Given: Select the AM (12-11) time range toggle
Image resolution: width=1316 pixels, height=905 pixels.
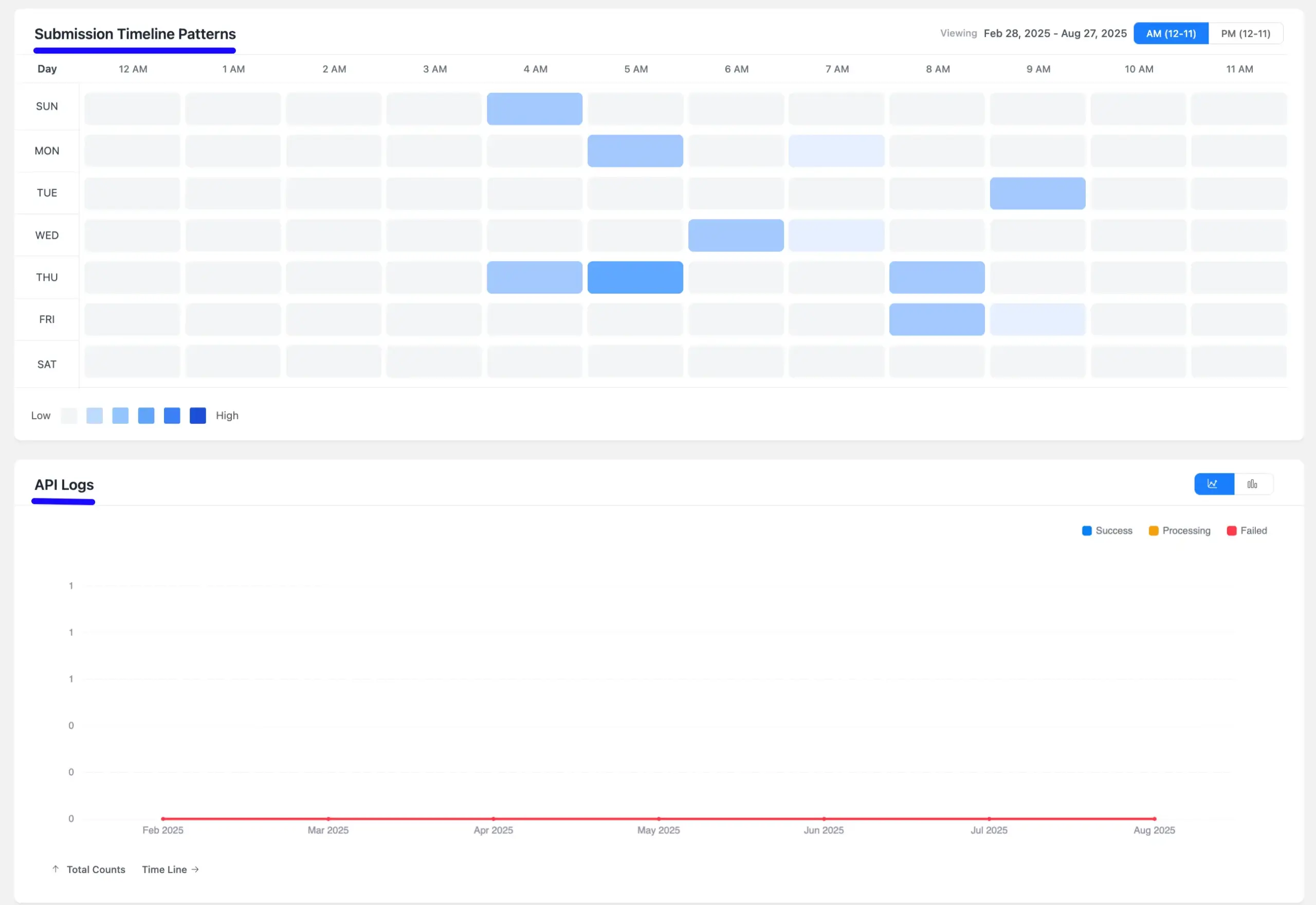Looking at the screenshot, I should (x=1171, y=33).
